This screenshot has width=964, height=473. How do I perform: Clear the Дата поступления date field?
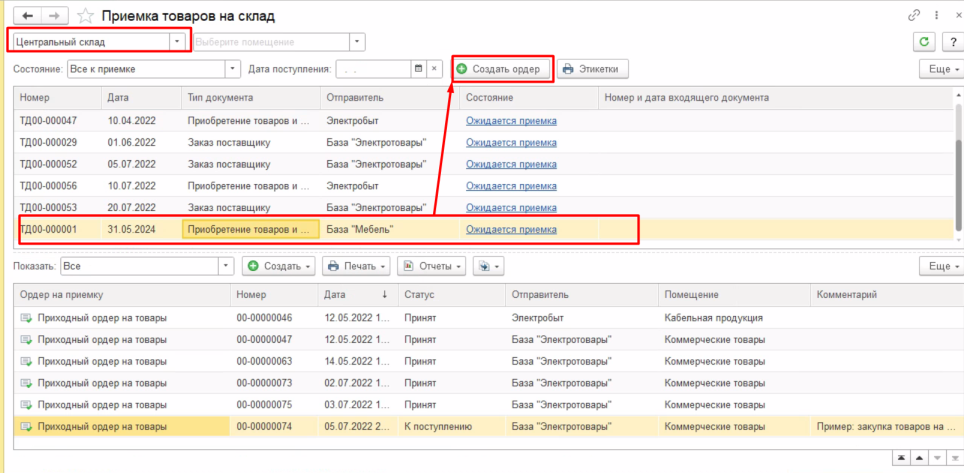[x=435, y=69]
